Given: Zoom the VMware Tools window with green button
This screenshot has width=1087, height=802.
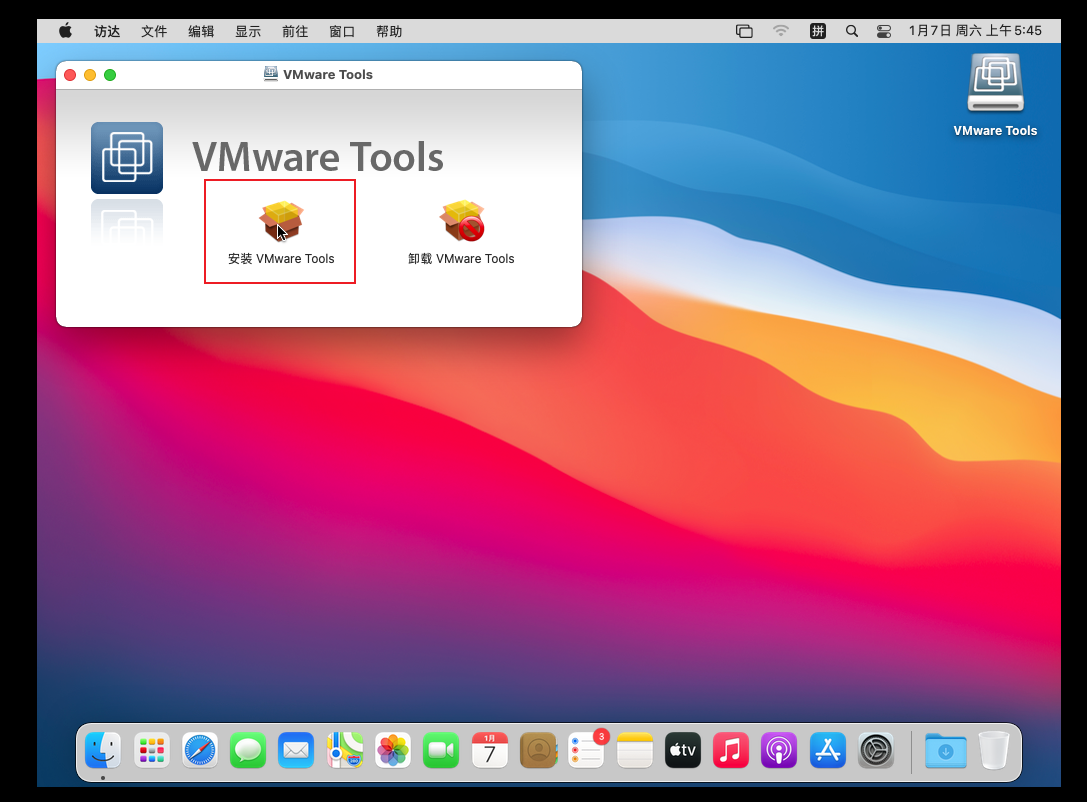Looking at the screenshot, I should [x=110, y=75].
